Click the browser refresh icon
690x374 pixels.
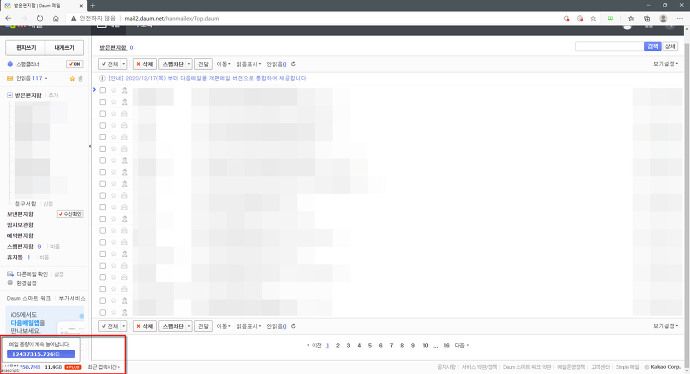click(40, 18)
